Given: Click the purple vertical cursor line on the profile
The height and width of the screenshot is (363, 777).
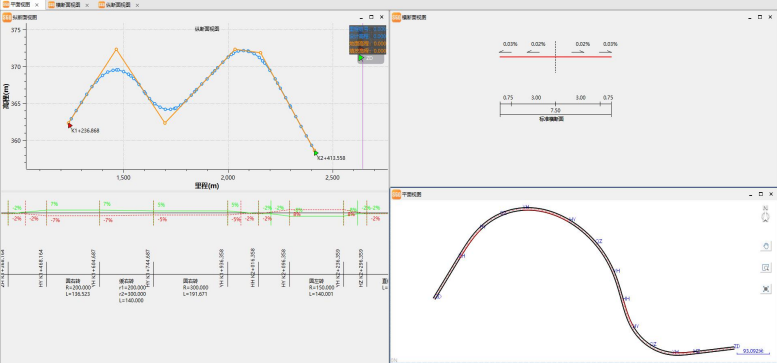Looking at the screenshot, I should point(362,114).
